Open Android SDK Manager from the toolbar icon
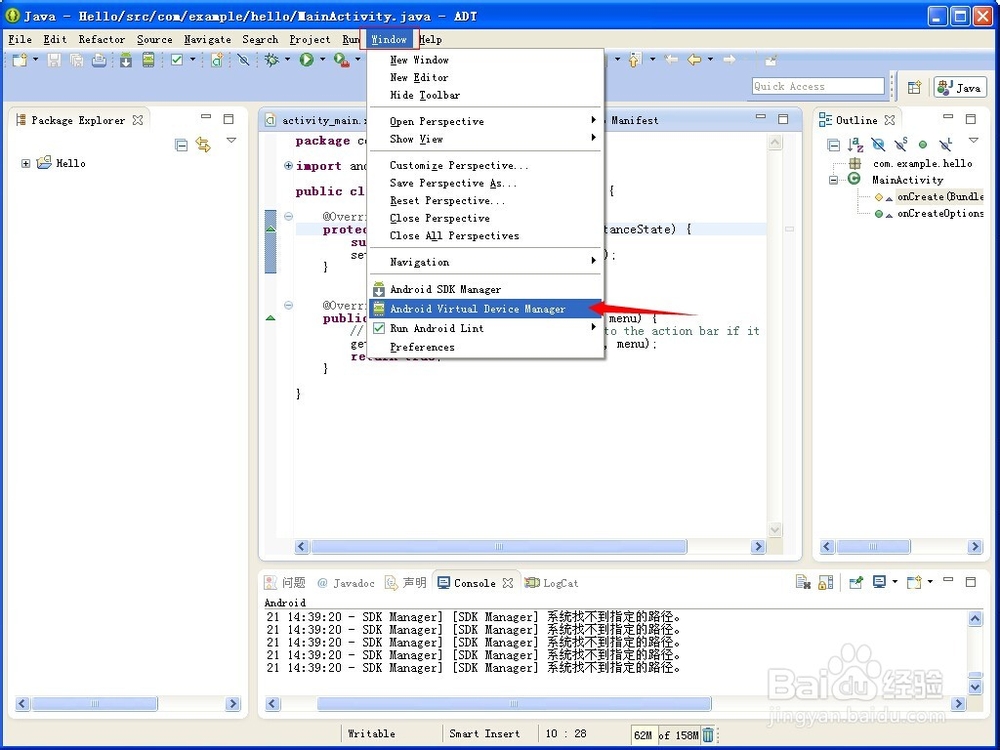This screenshot has width=1000, height=750. tap(126, 60)
